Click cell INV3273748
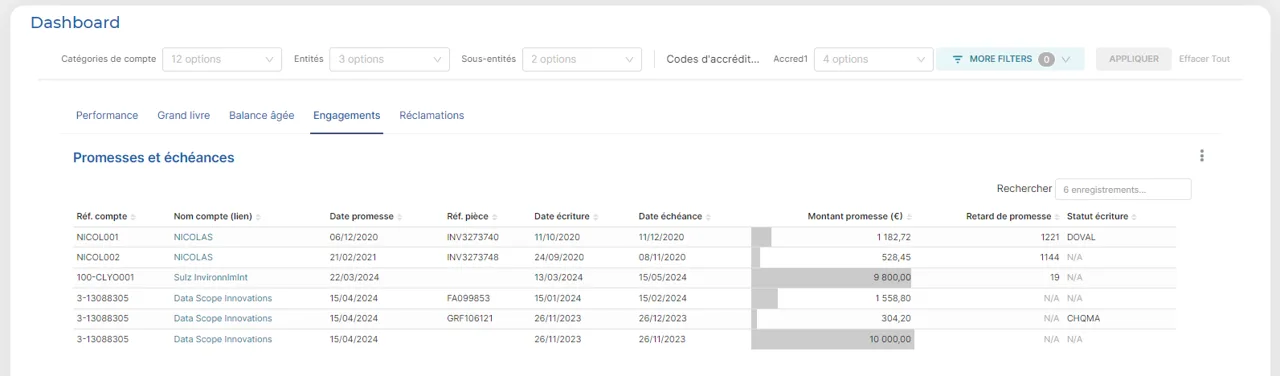The height and width of the screenshot is (376, 1280). (473, 257)
